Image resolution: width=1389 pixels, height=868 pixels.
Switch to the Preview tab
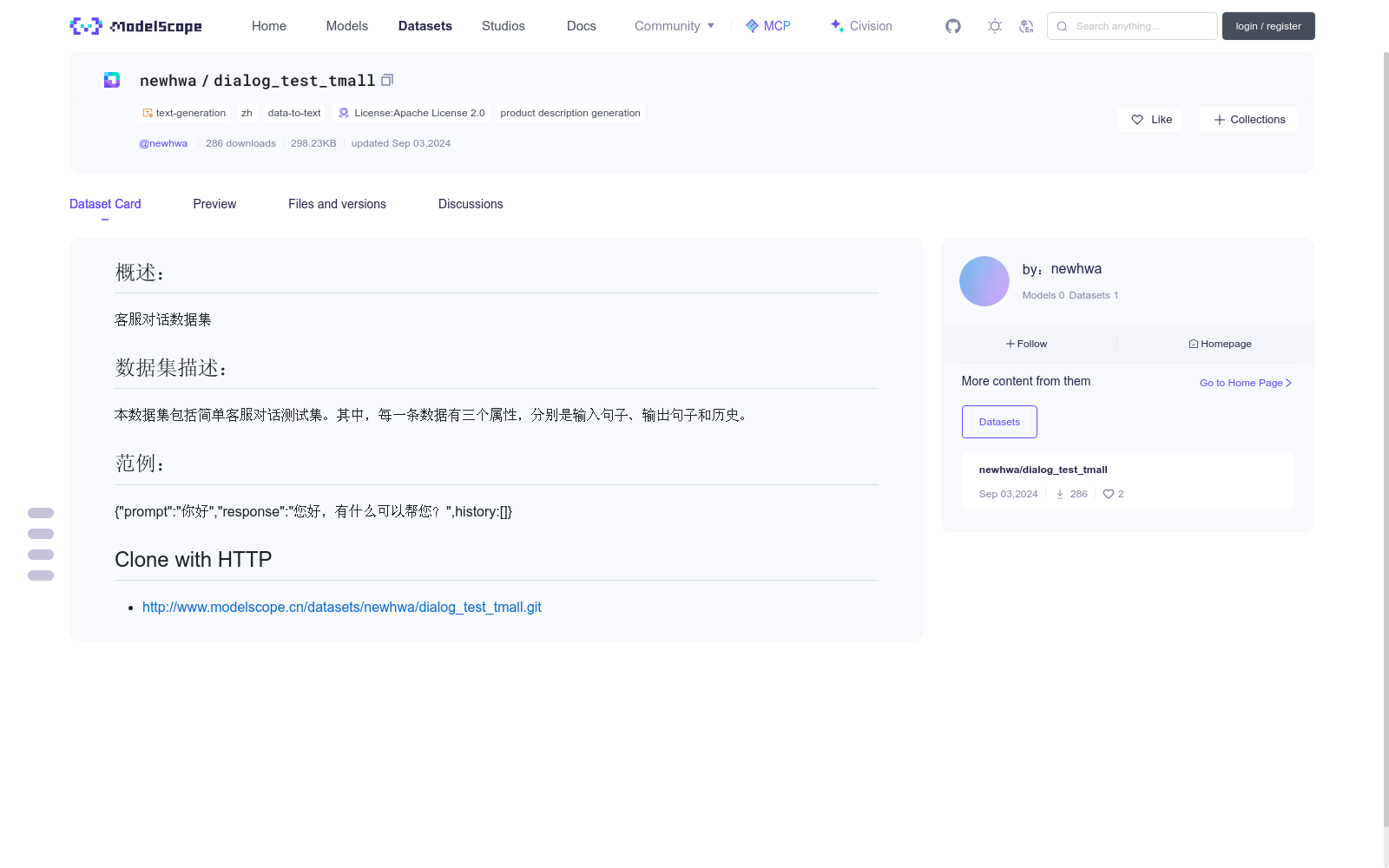point(214,204)
